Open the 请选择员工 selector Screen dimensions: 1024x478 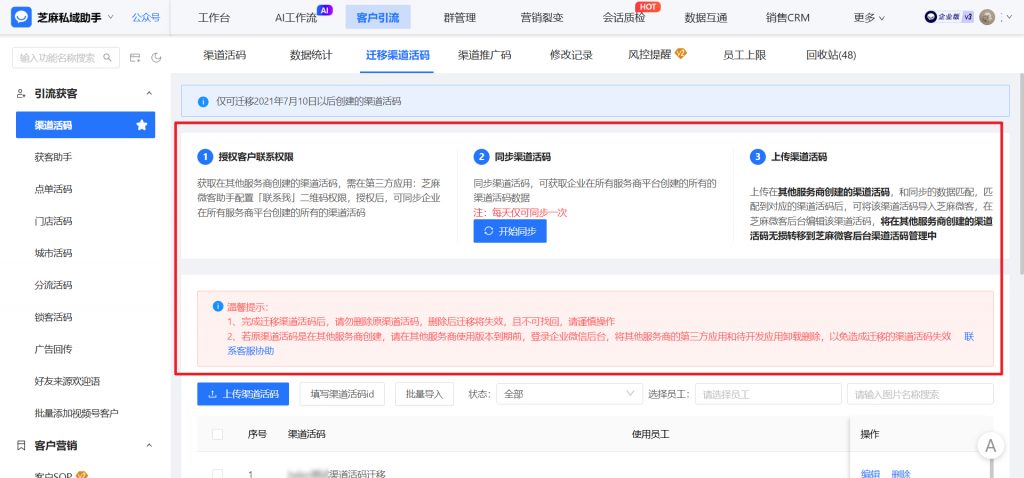click(768, 394)
